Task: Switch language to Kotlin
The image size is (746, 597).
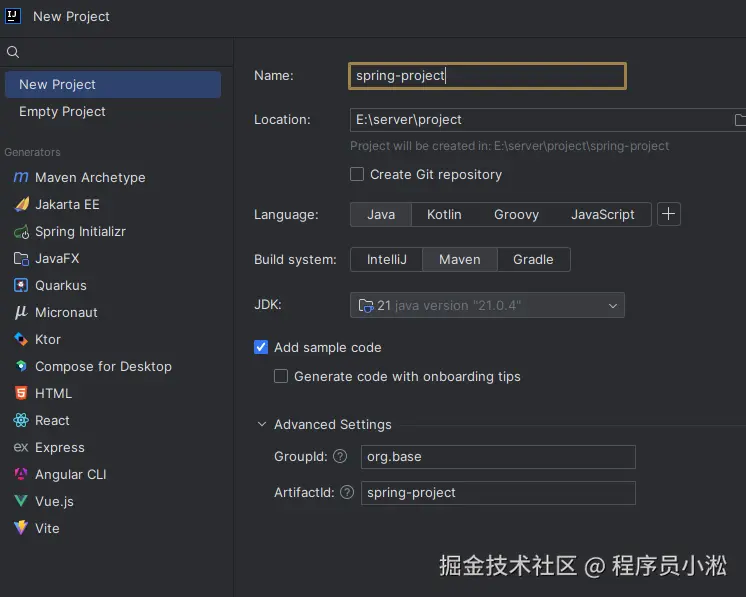Action: pyautogui.click(x=444, y=215)
